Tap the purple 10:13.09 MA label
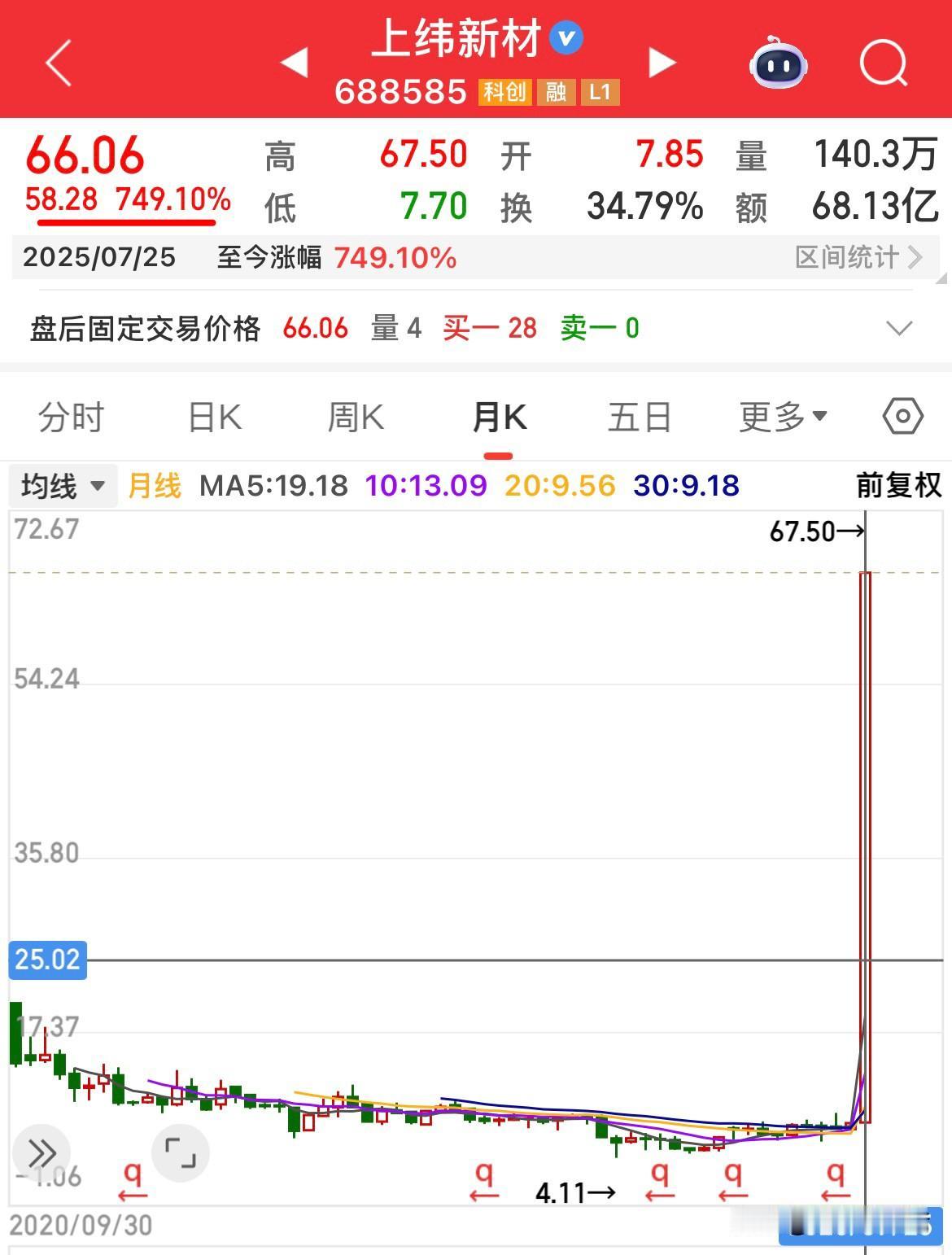This screenshot has height=1255, width=952. [426, 486]
